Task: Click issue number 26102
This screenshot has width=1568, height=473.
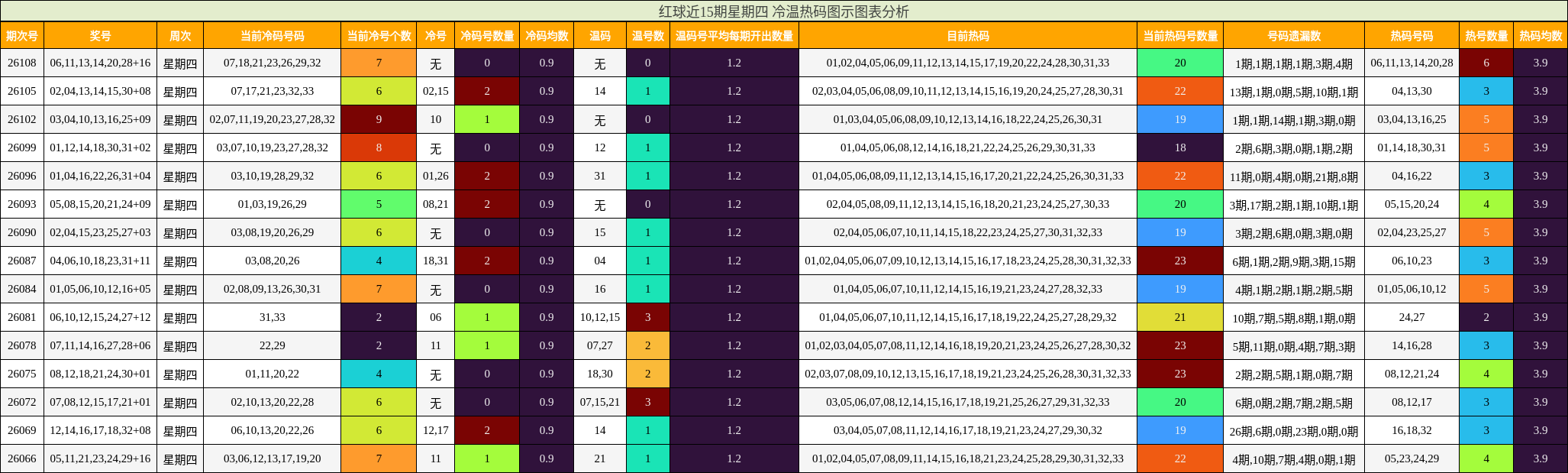Action: click(22, 119)
